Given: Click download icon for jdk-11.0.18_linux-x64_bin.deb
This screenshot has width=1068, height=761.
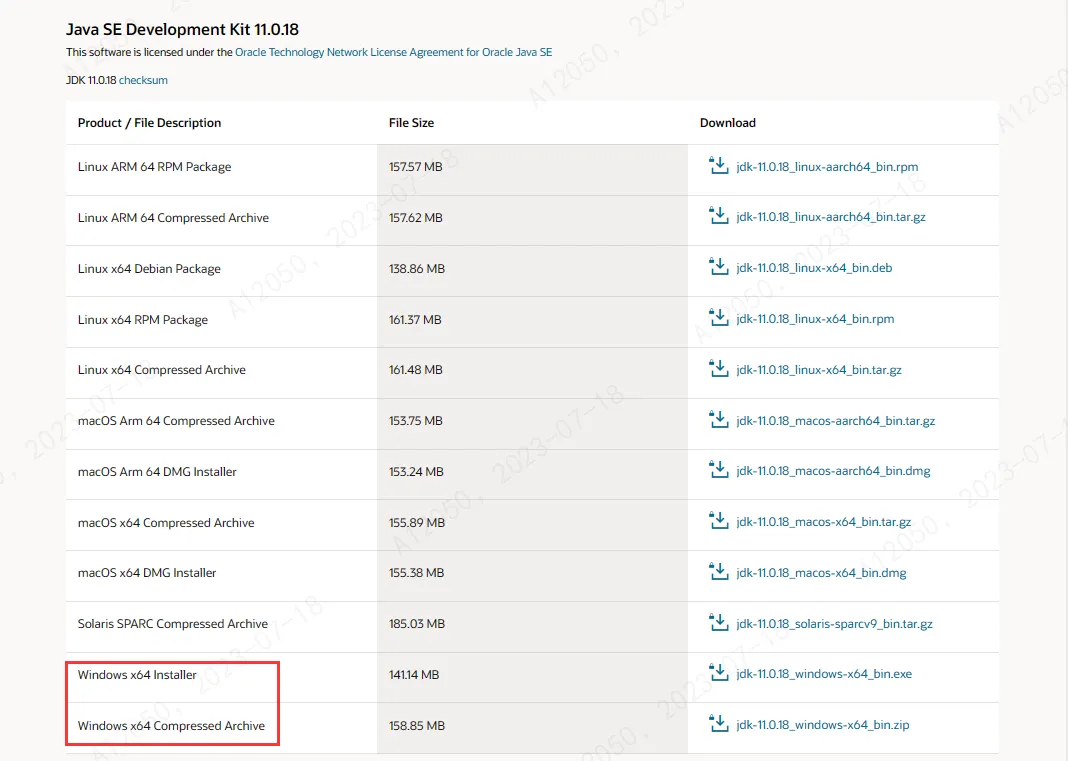Looking at the screenshot, I should [719, 267].
